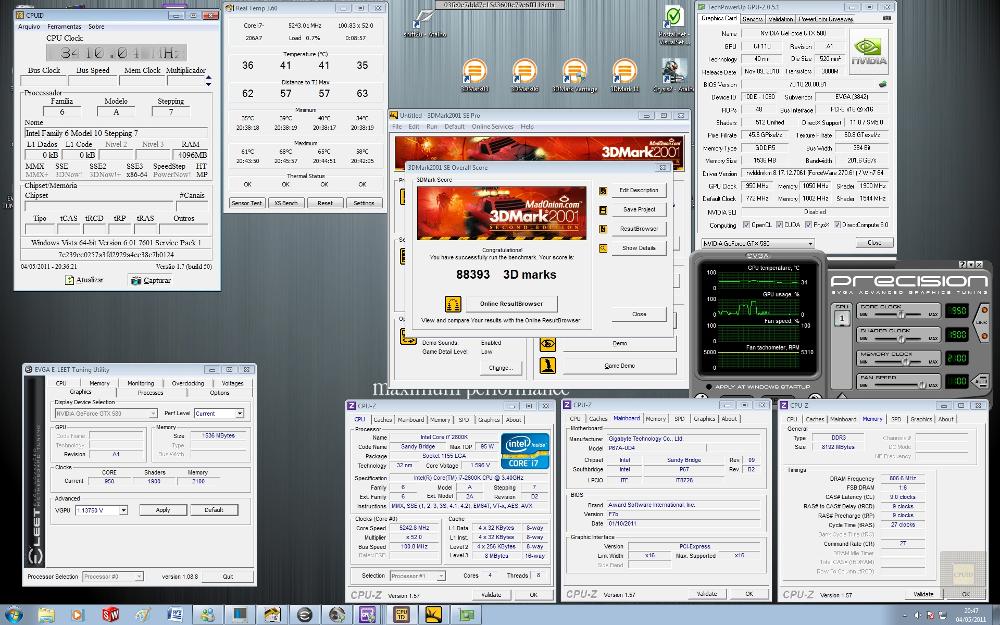1000x625 pixels.
Task: Adjust the Core Clock slider in Precision
Action: tap(899, 314)
